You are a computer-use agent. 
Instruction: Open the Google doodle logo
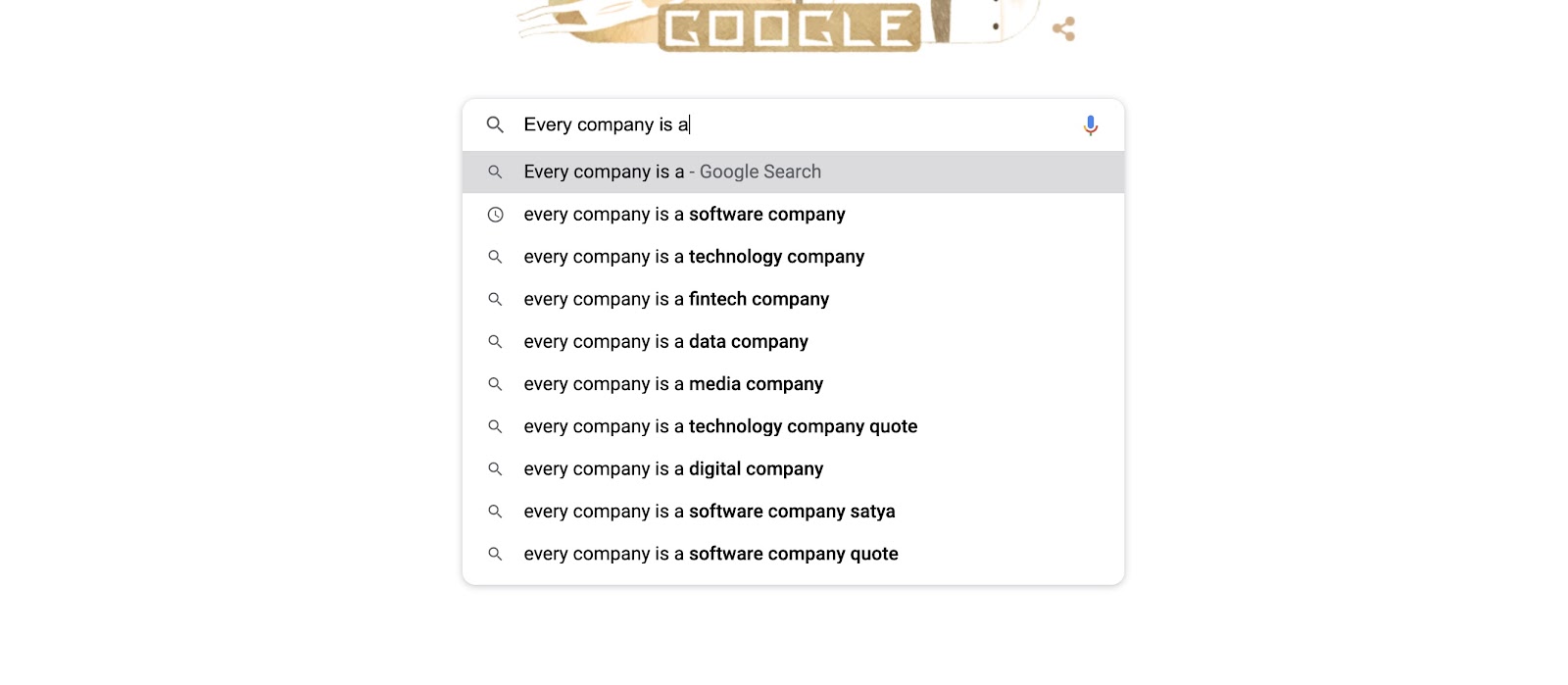pyautogui.click(x=789, y=26)
